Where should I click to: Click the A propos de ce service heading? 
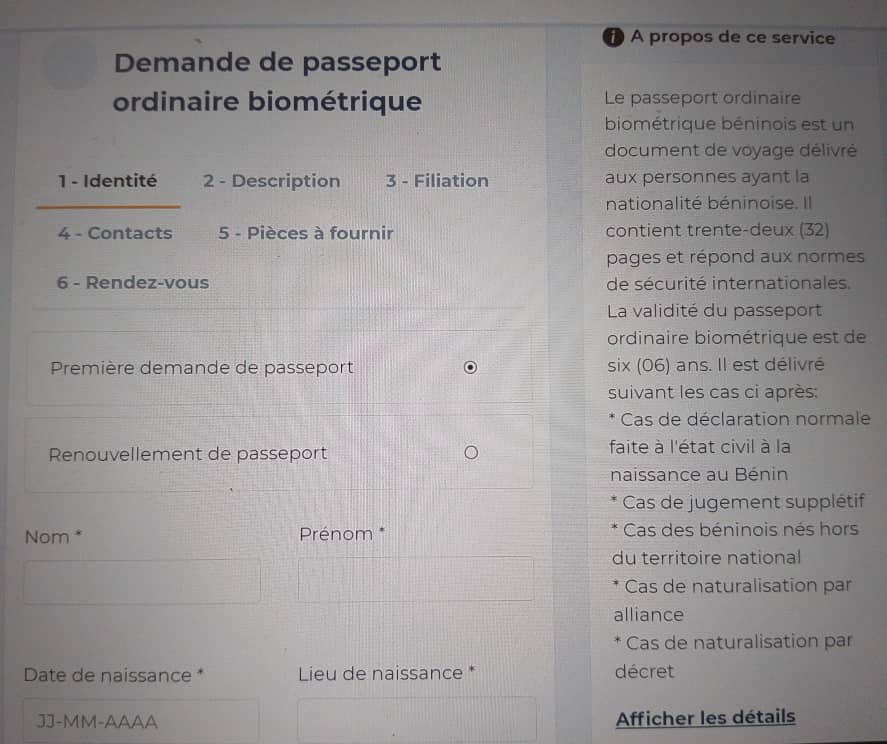coord(733,37)
